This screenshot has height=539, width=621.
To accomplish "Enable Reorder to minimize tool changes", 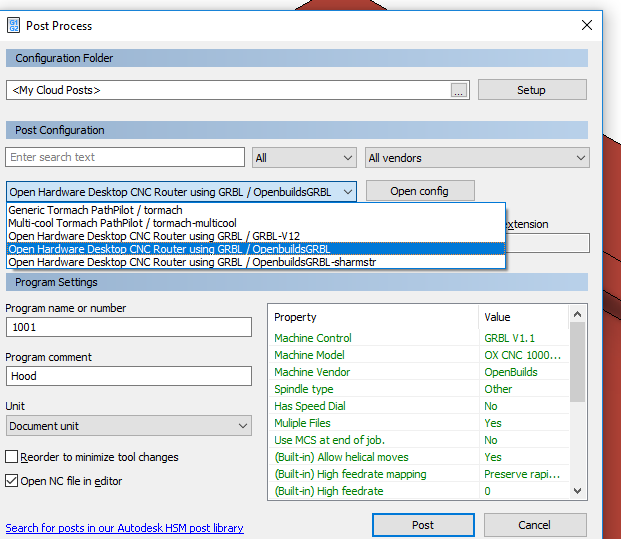I will (x=12, y=457).
